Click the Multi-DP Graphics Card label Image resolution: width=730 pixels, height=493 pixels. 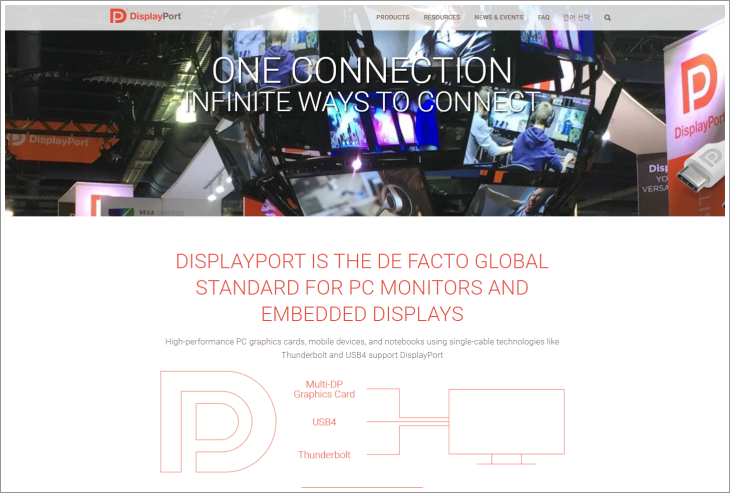(324, 389)
